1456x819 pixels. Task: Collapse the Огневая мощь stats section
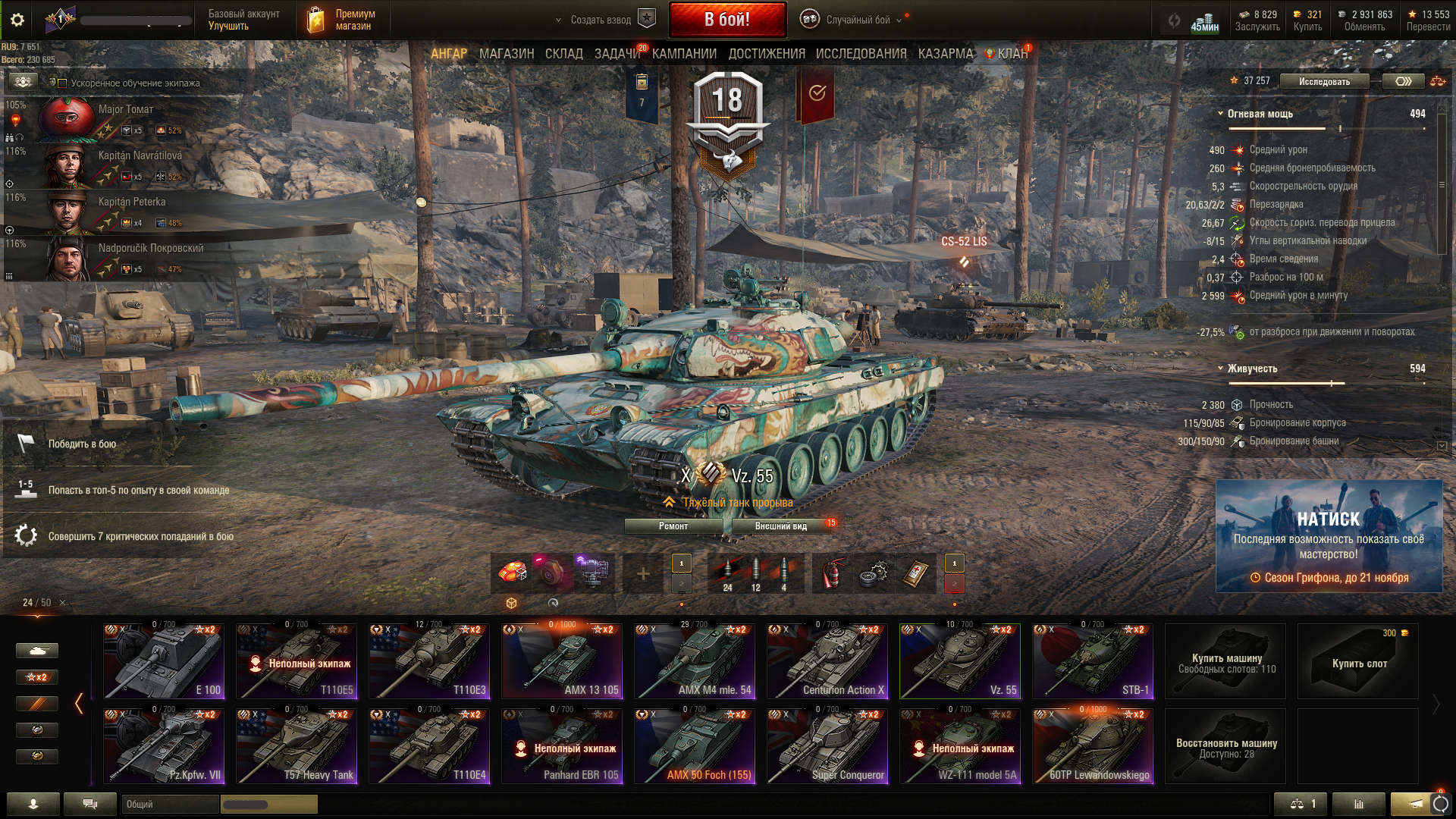[1220, 114]
